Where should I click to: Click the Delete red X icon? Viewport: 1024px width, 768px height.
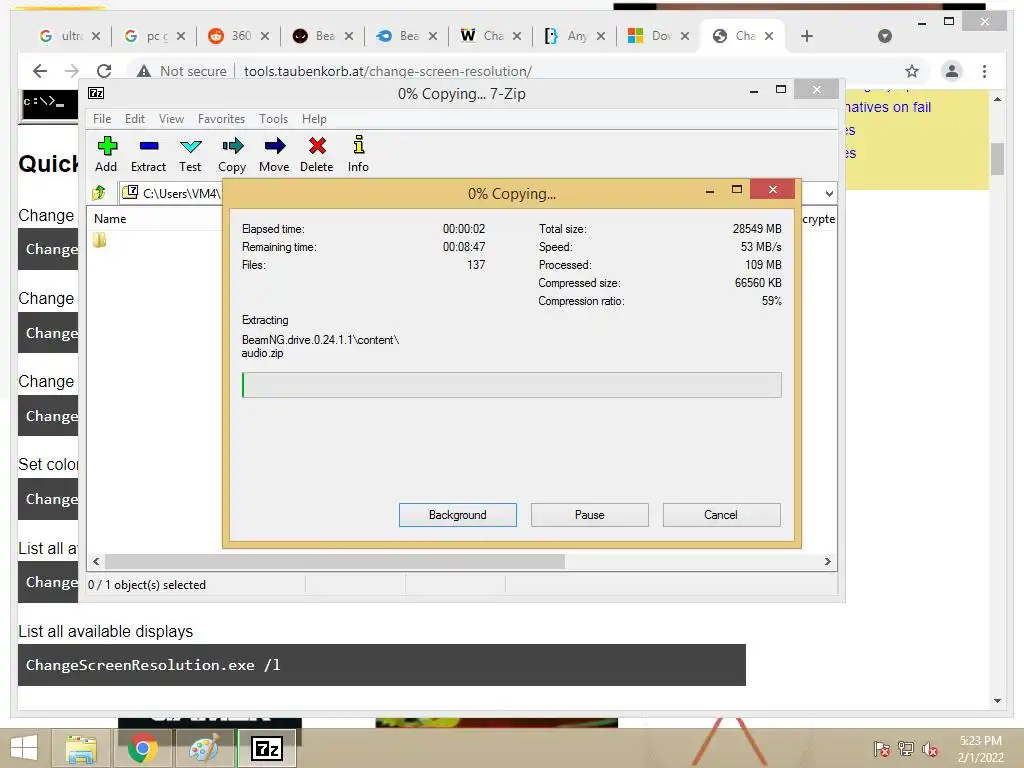tap(317, 146)
